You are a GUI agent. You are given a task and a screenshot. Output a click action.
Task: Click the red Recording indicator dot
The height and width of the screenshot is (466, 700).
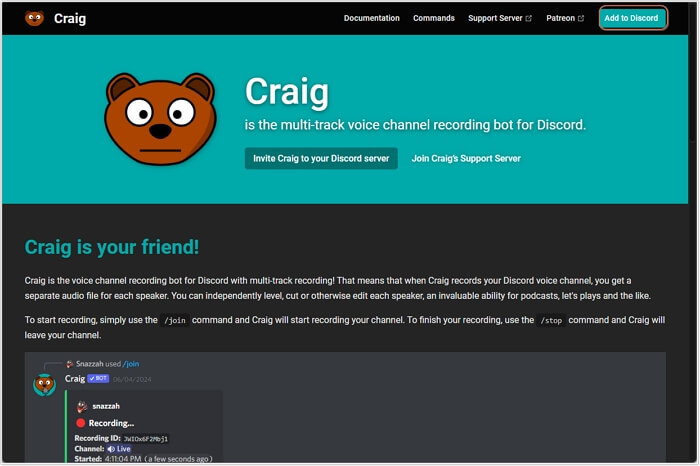[81, 423]
